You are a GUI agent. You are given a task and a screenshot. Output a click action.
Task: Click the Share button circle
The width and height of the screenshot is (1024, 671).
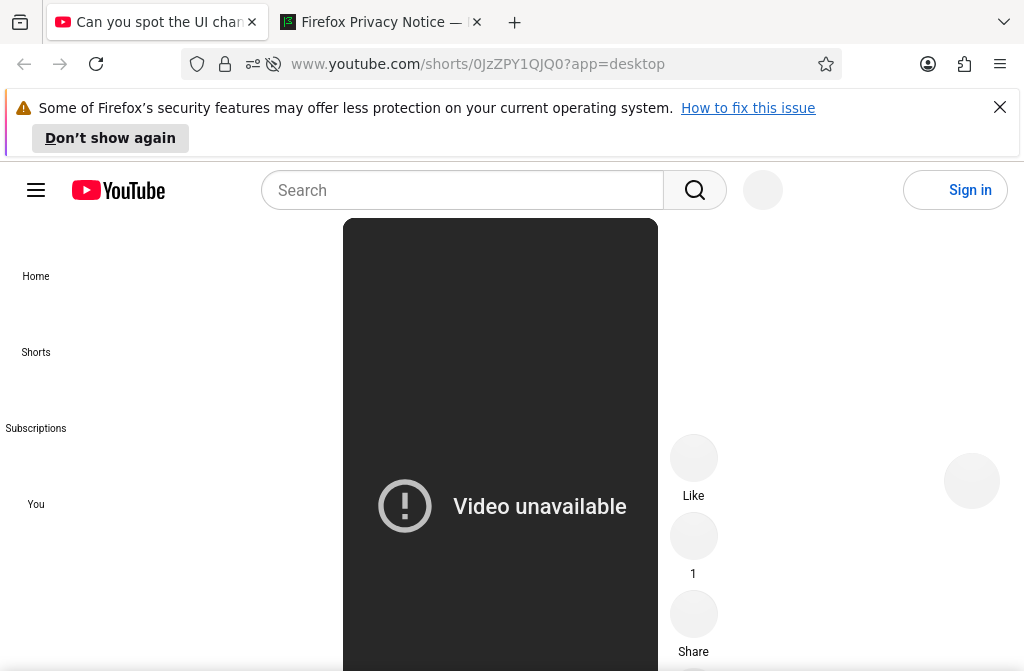[x=694, y=614]
